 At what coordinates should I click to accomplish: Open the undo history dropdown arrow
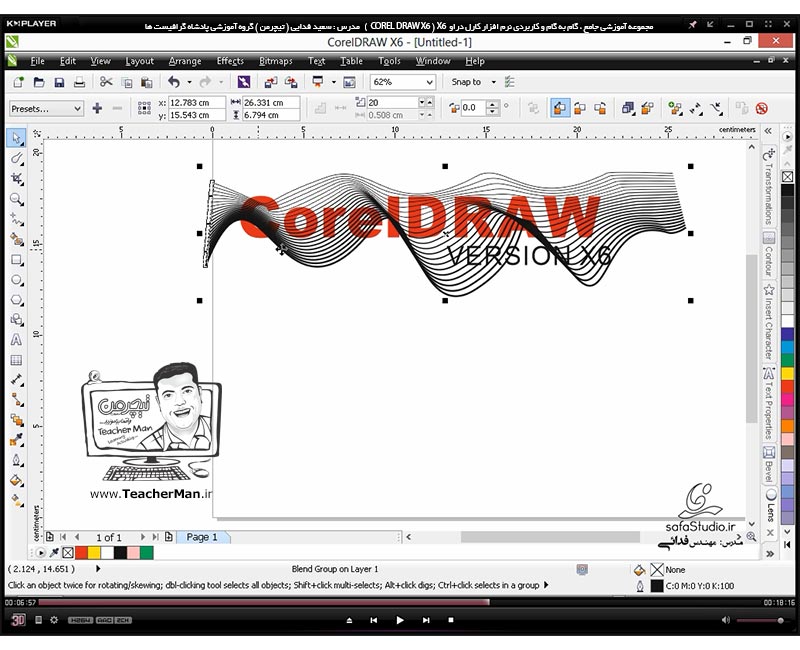pos(189,82)
